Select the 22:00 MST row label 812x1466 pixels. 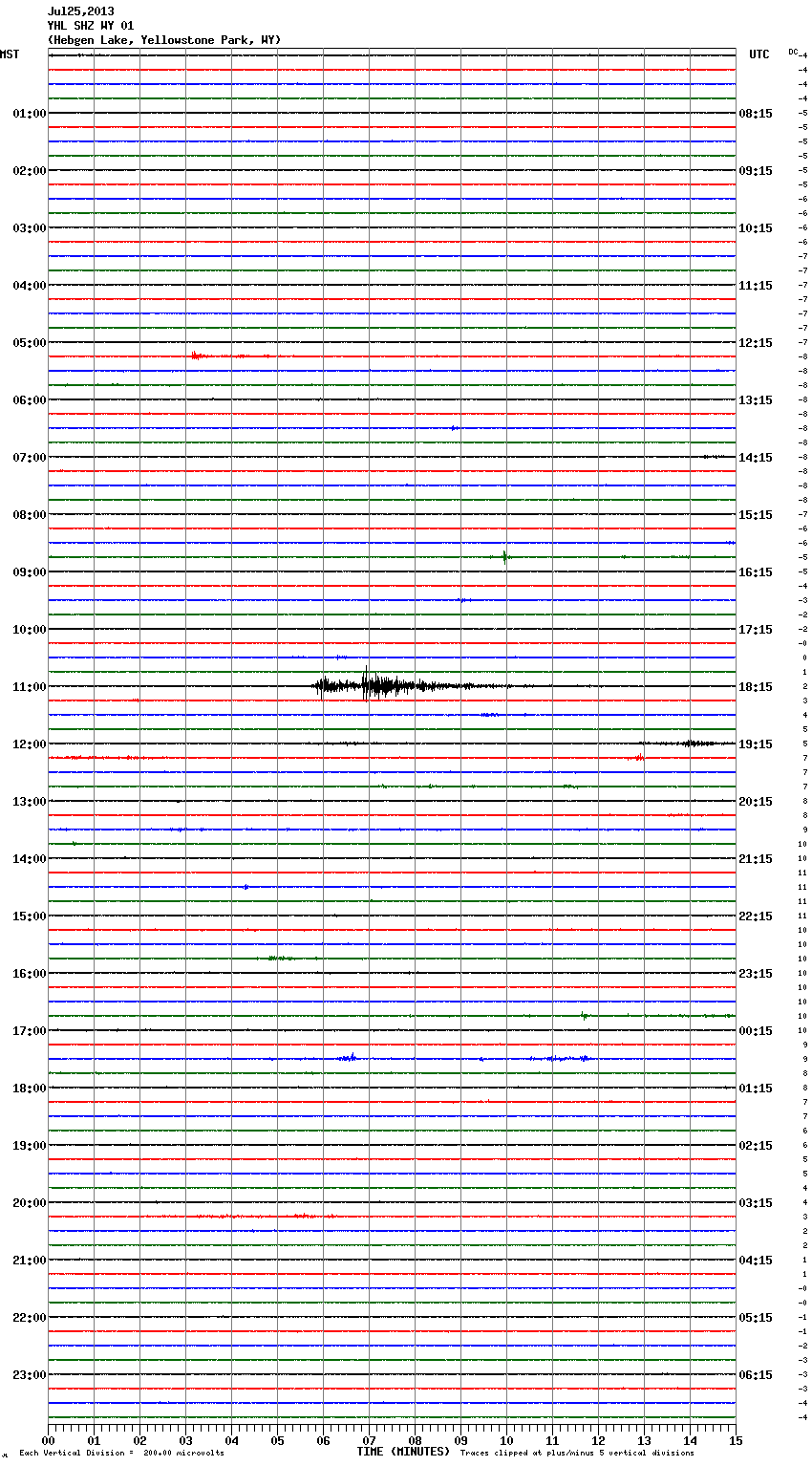[29, 1318]
